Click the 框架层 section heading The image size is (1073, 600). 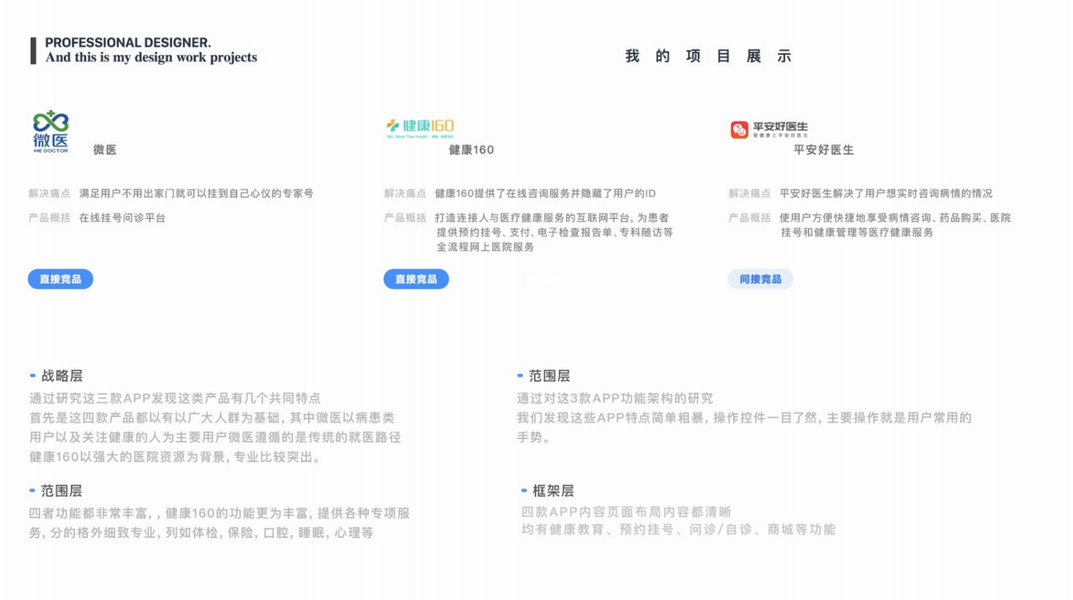point(553,491)
